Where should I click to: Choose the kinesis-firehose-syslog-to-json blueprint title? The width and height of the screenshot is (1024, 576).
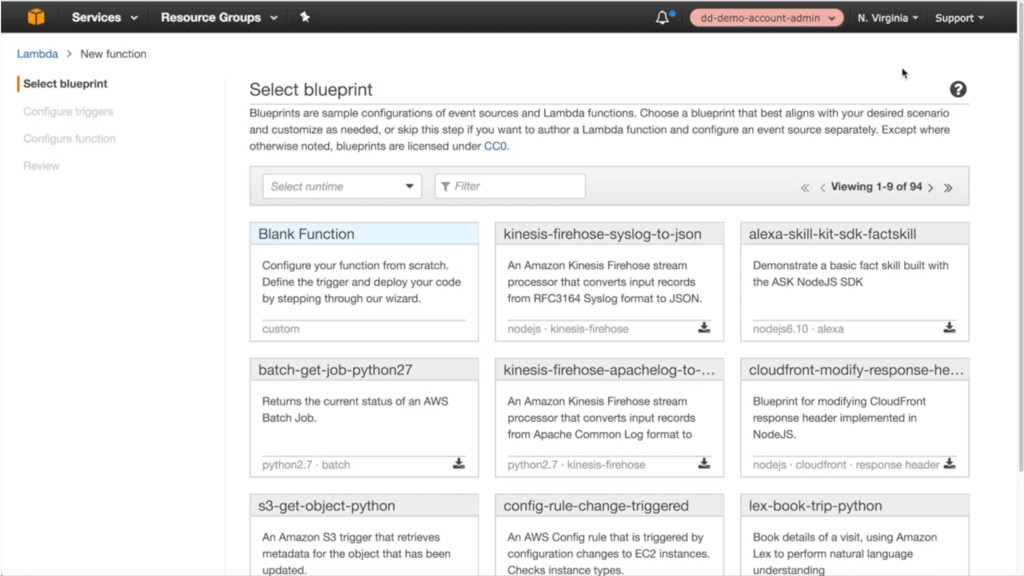click(x=602, y=234)
